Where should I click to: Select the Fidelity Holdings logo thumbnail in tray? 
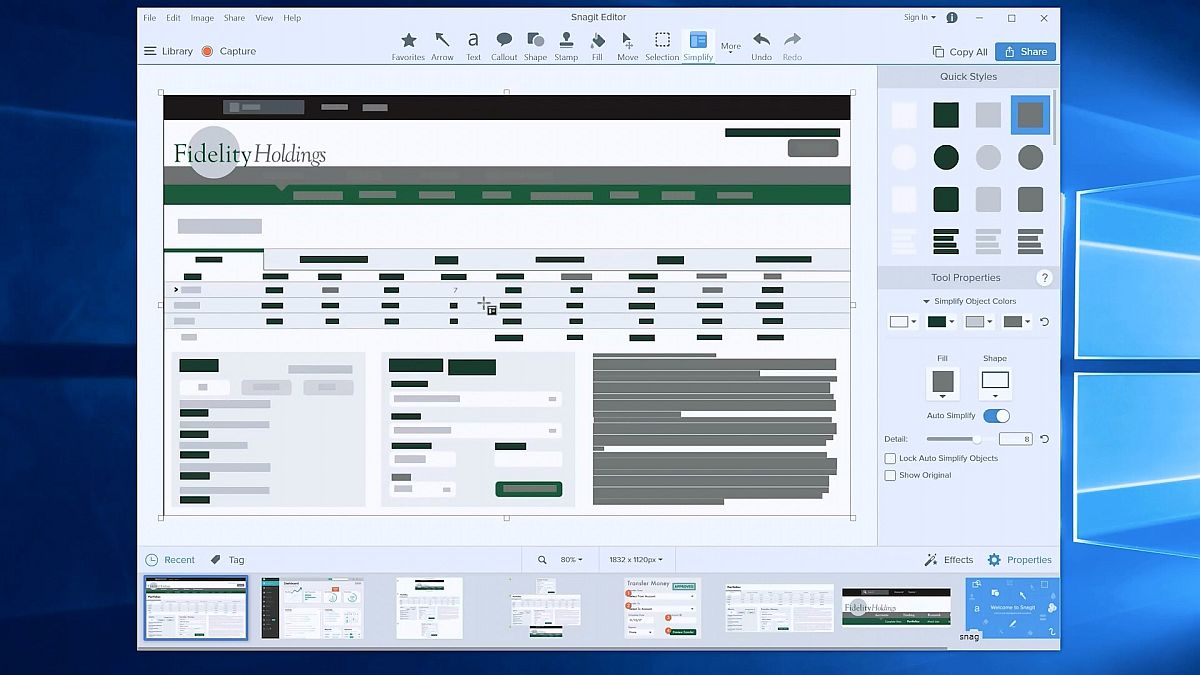882,607
